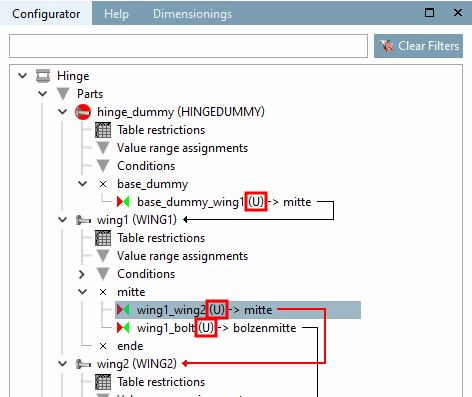Collapse the Hinge root node
The height and width of the screenshot is (397, 472).
tap(23, 76)
